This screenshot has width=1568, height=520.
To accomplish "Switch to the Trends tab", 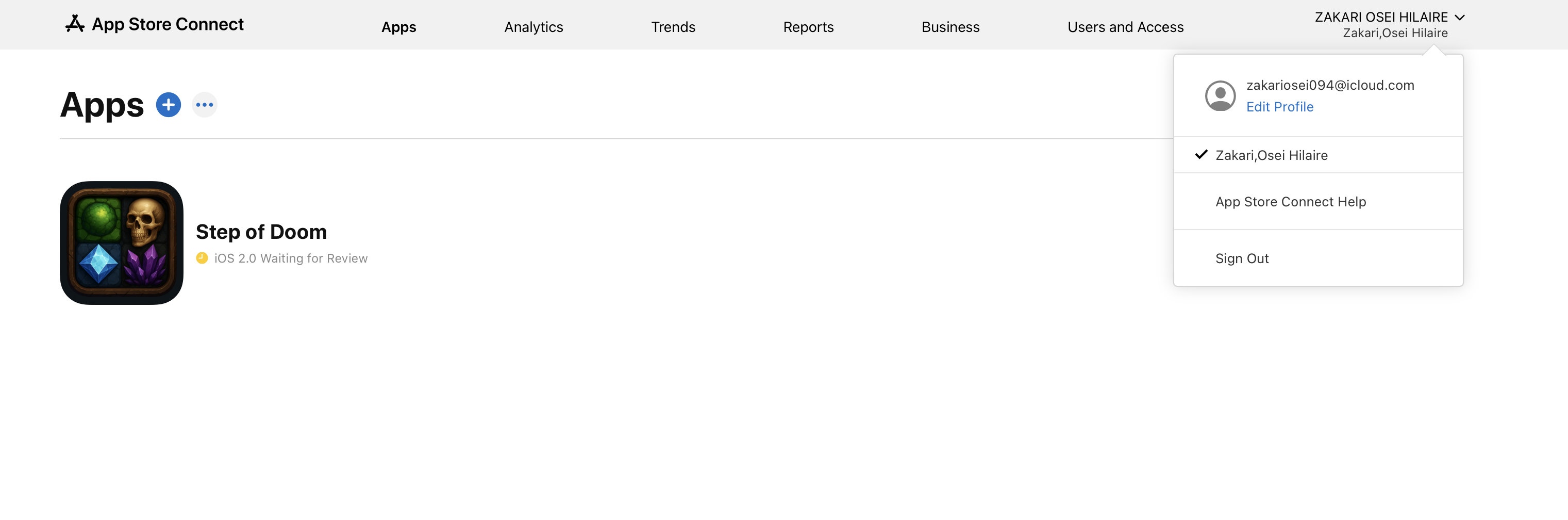I will 673,27.
